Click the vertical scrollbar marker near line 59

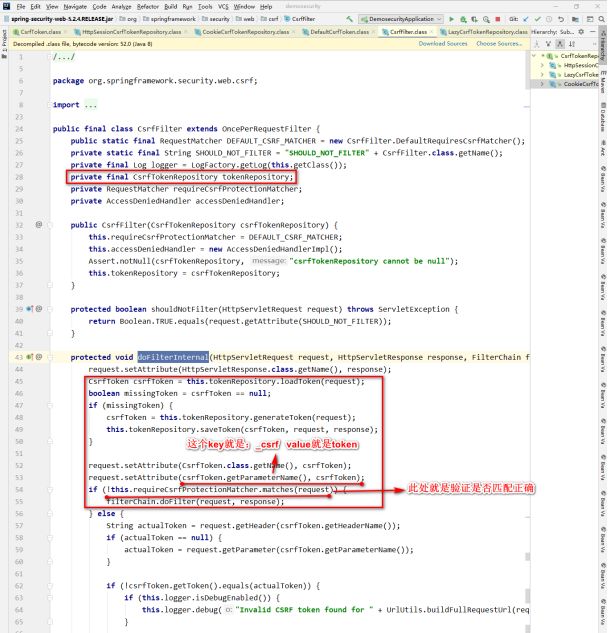[527, 557]
